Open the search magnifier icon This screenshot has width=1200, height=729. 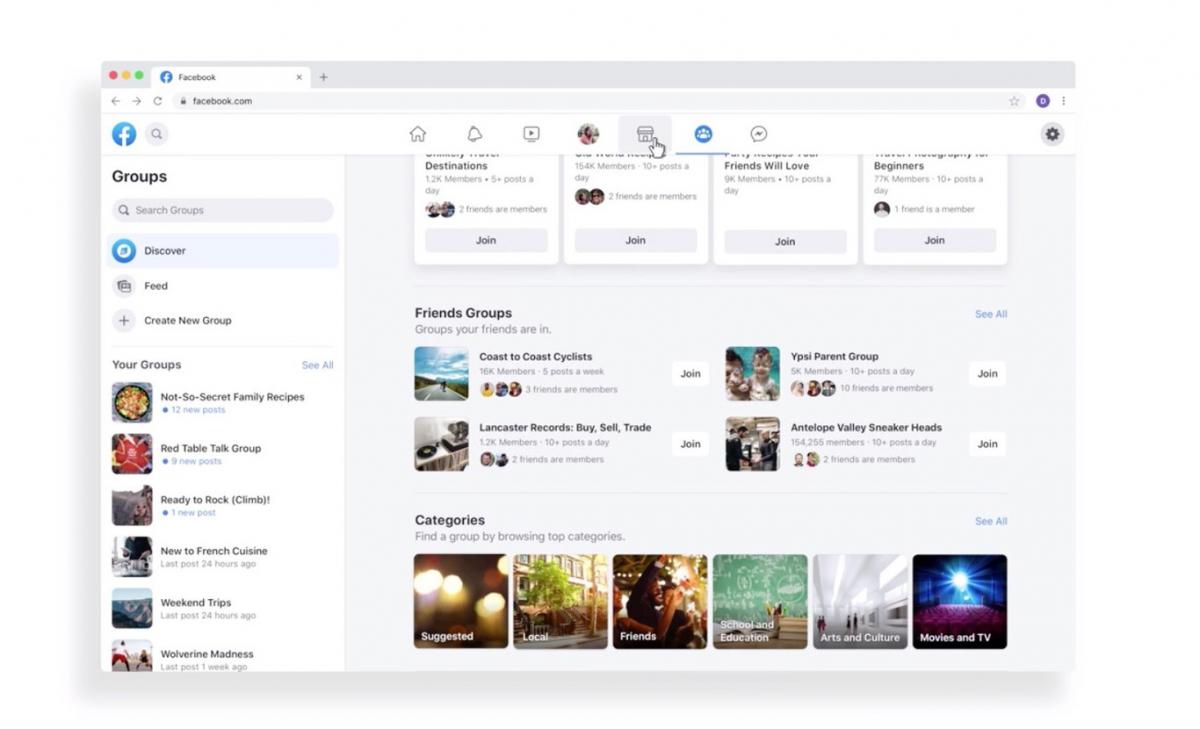(157, 133)
